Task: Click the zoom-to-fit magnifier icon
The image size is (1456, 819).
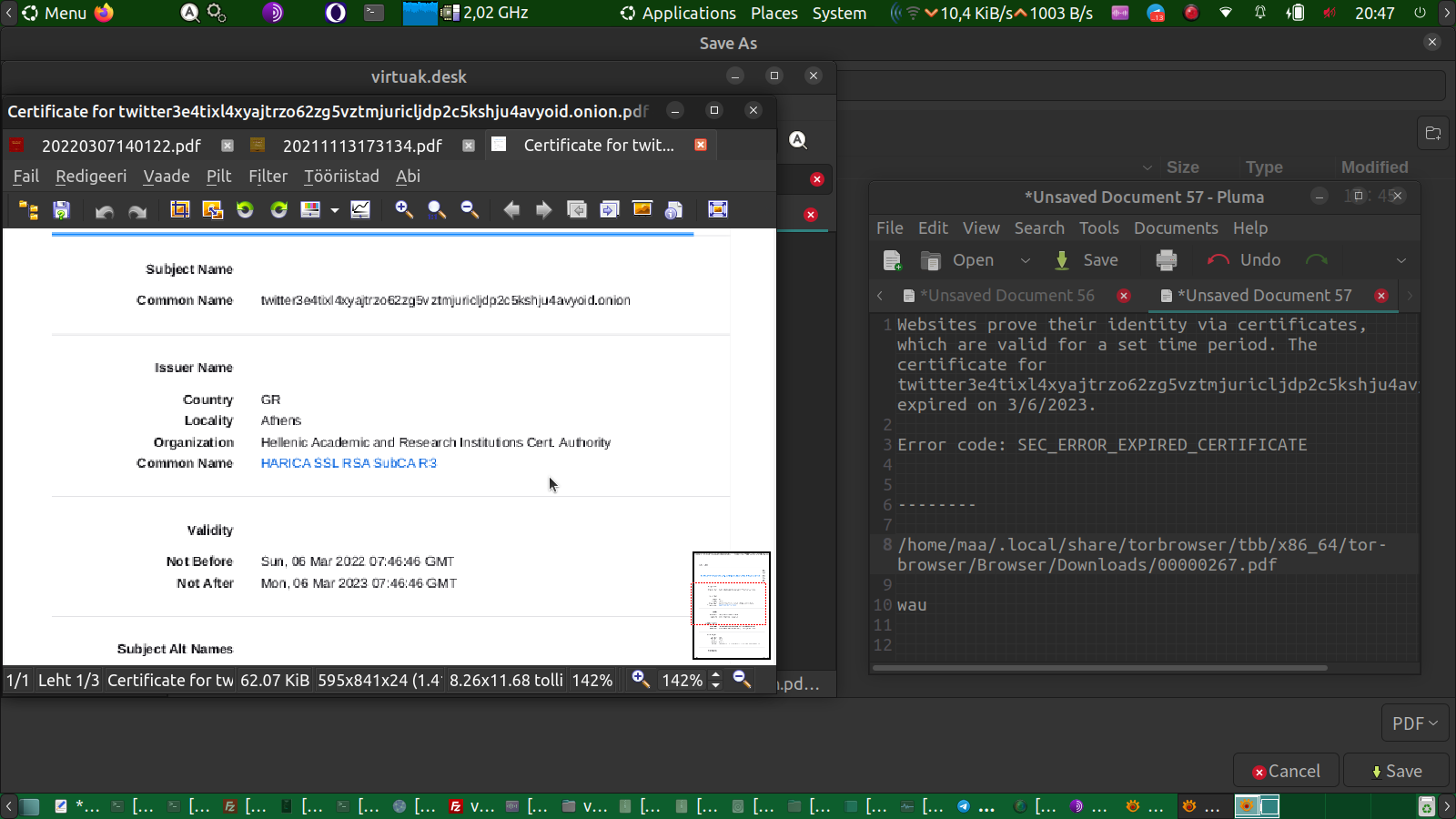Action: 437,210
